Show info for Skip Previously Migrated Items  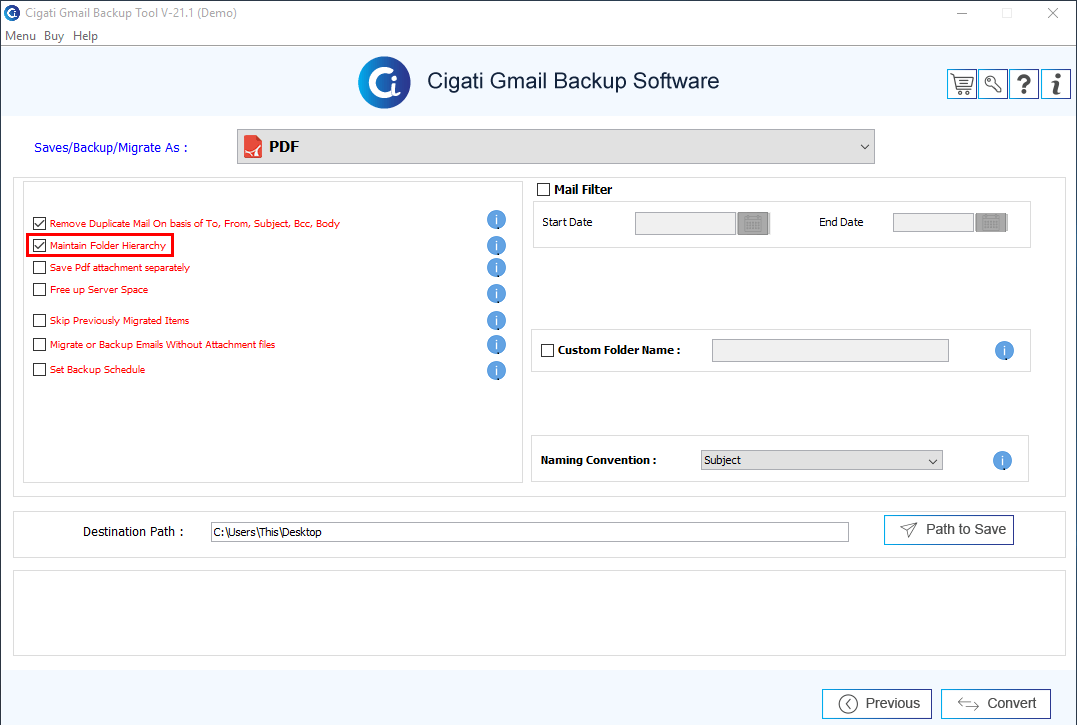click(x=496, y=321)
